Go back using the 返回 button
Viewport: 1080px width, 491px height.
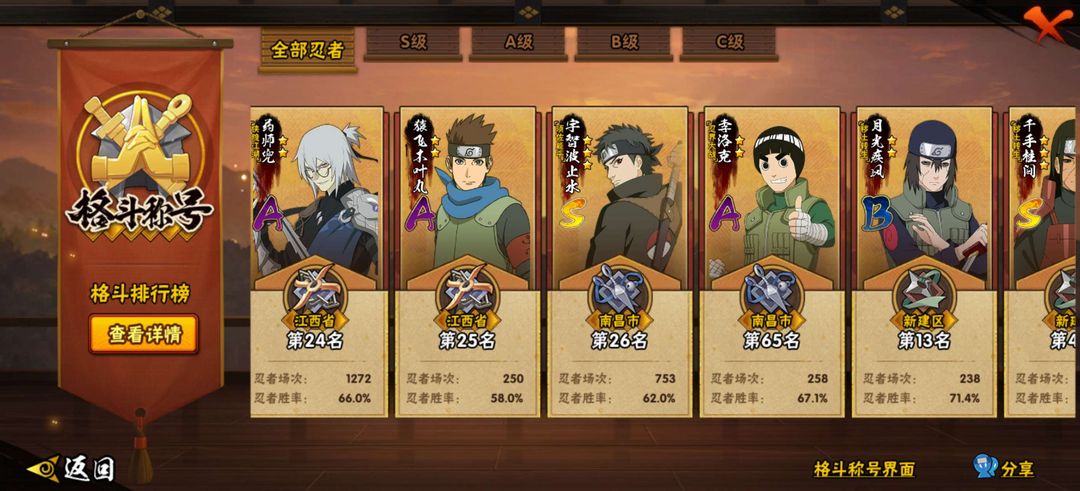[x=72, y=469]
